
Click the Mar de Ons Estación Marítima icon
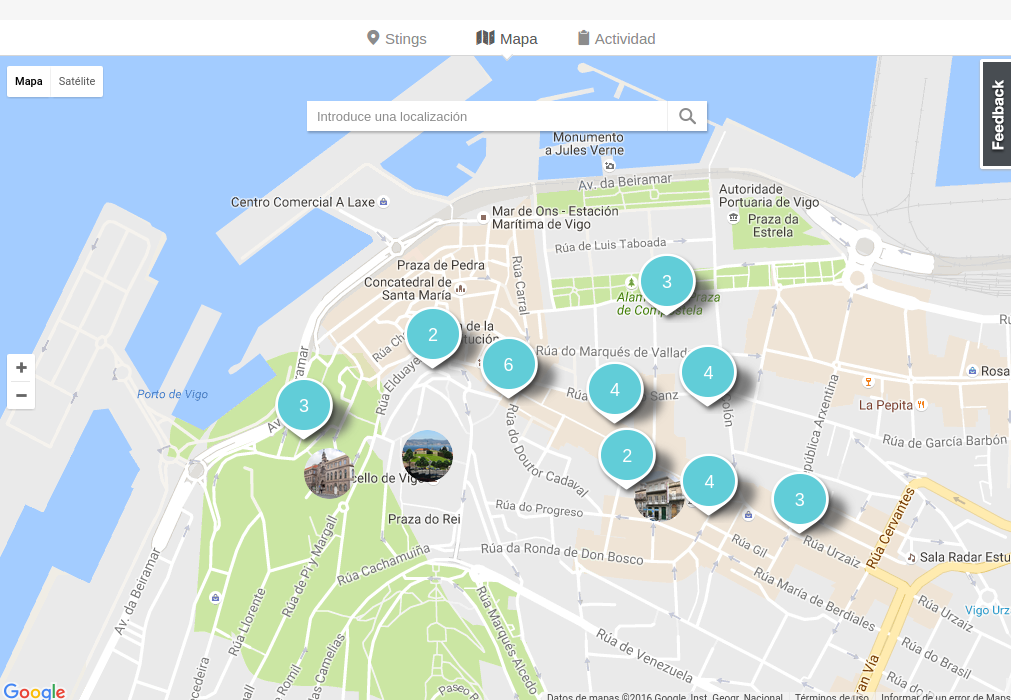(483, 218)
